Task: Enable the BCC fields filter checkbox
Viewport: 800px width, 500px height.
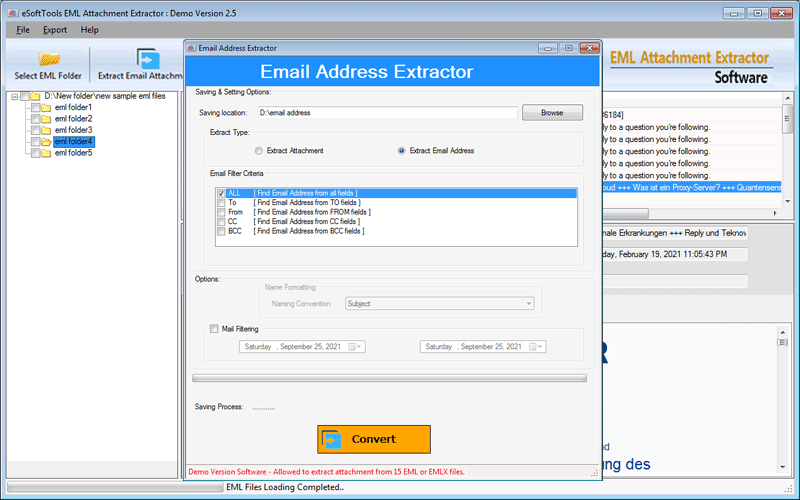Action: (x=221, y=232)
